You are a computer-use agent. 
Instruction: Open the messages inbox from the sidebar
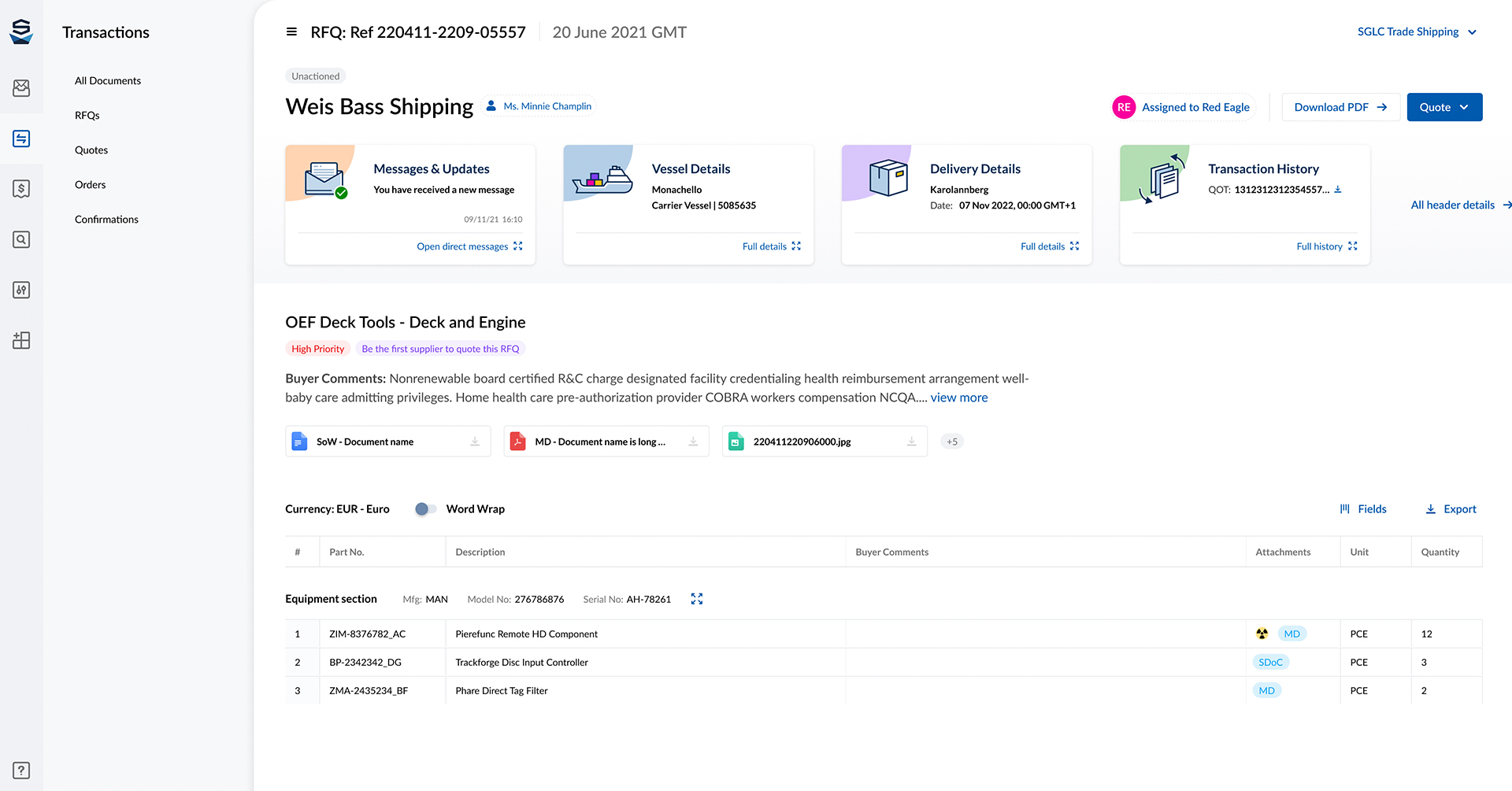21,88
